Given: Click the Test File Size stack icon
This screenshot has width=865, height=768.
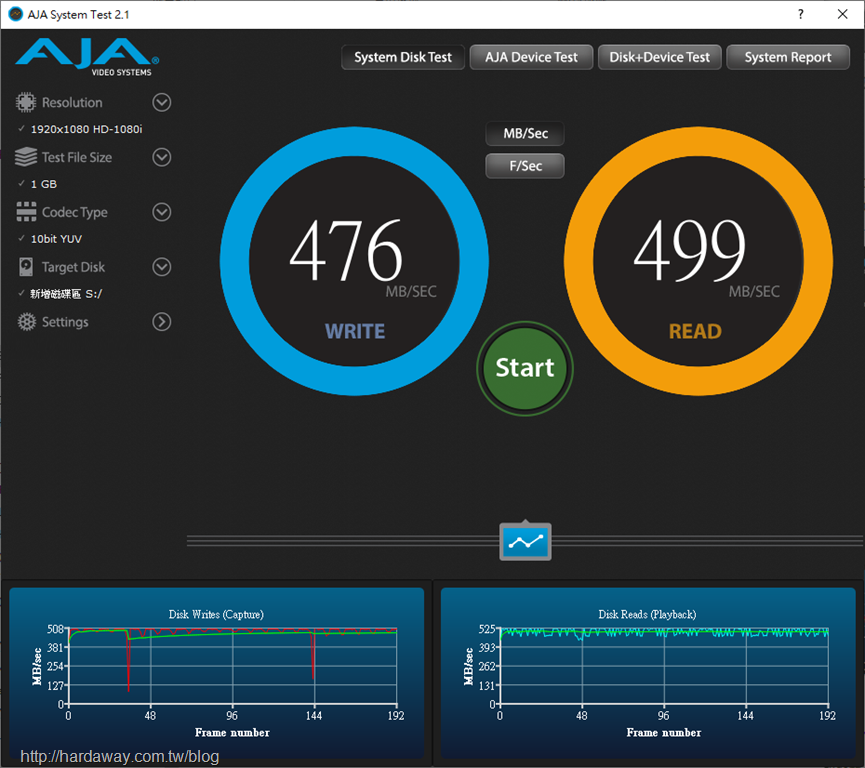Looking at the screenshot, I should pyautogui.click(x=25, y=157).
